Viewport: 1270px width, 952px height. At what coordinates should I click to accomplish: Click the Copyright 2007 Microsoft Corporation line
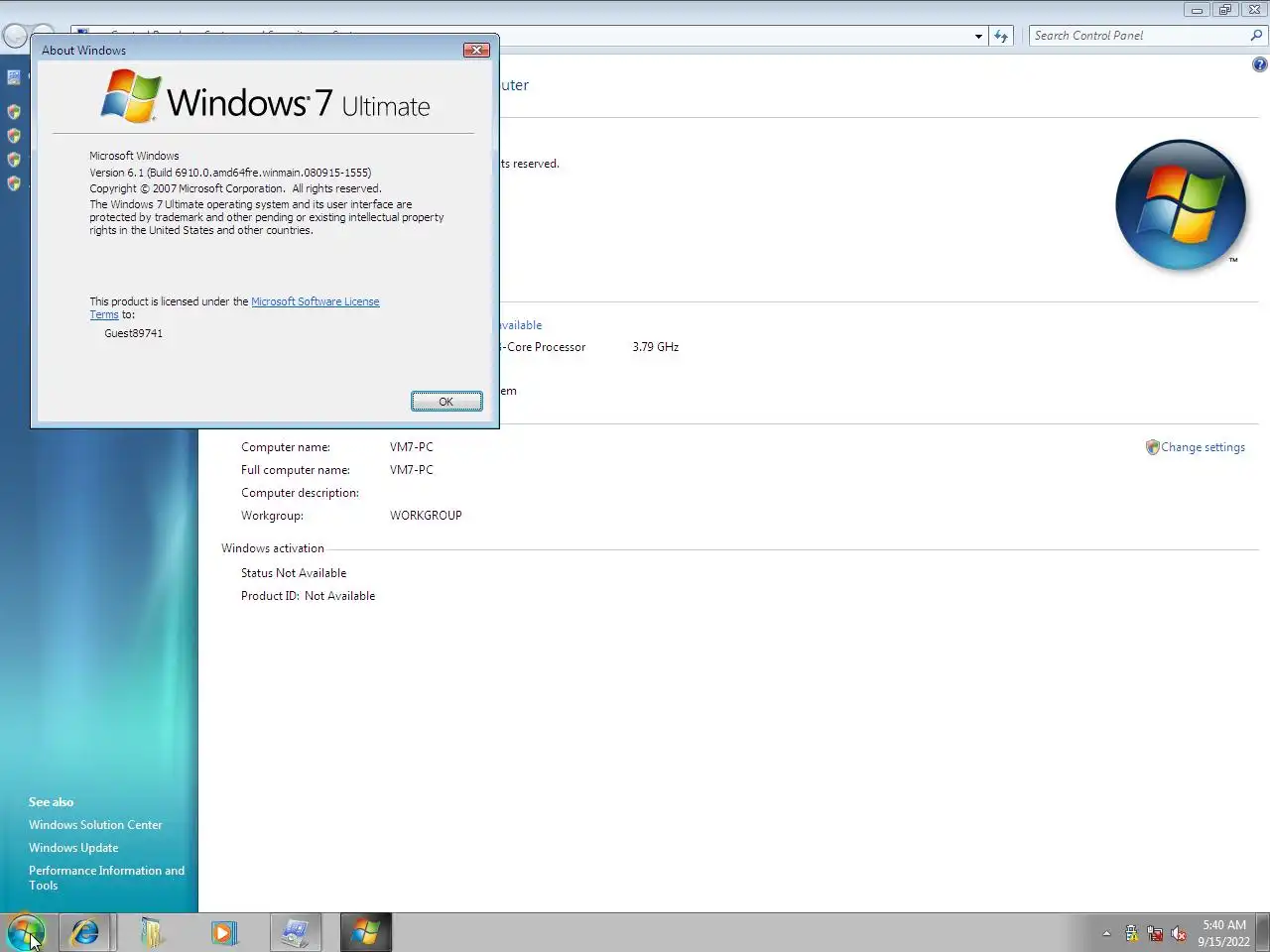tap(235, 188)
